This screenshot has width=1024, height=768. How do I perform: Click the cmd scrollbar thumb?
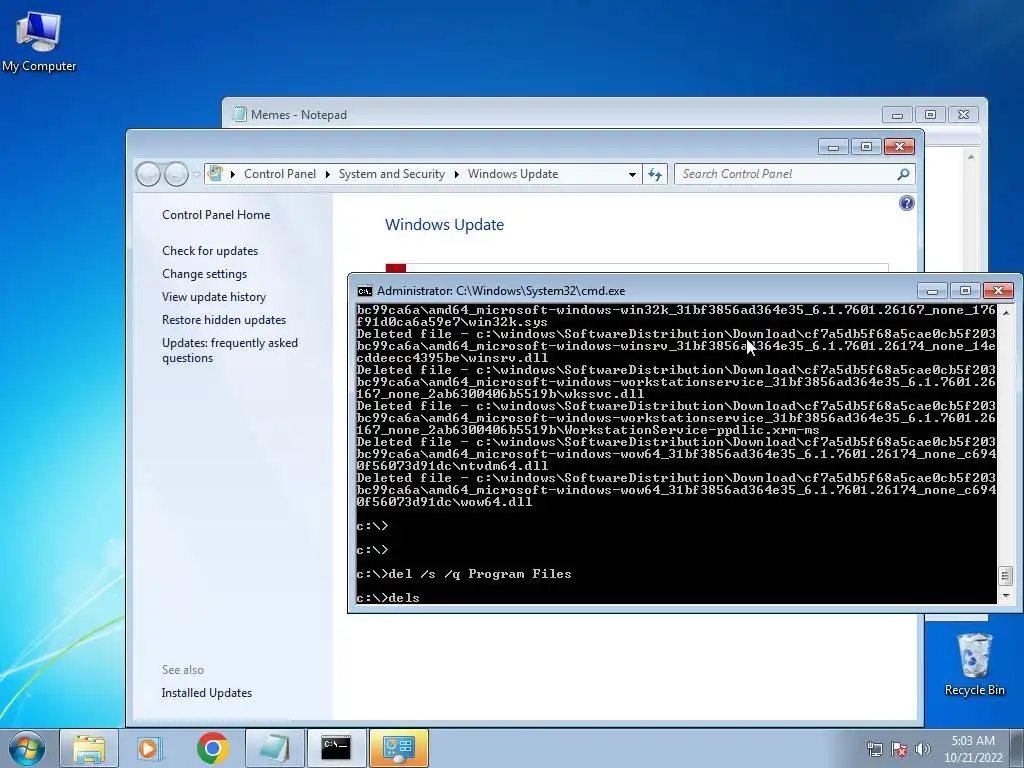pos(1006,576)
